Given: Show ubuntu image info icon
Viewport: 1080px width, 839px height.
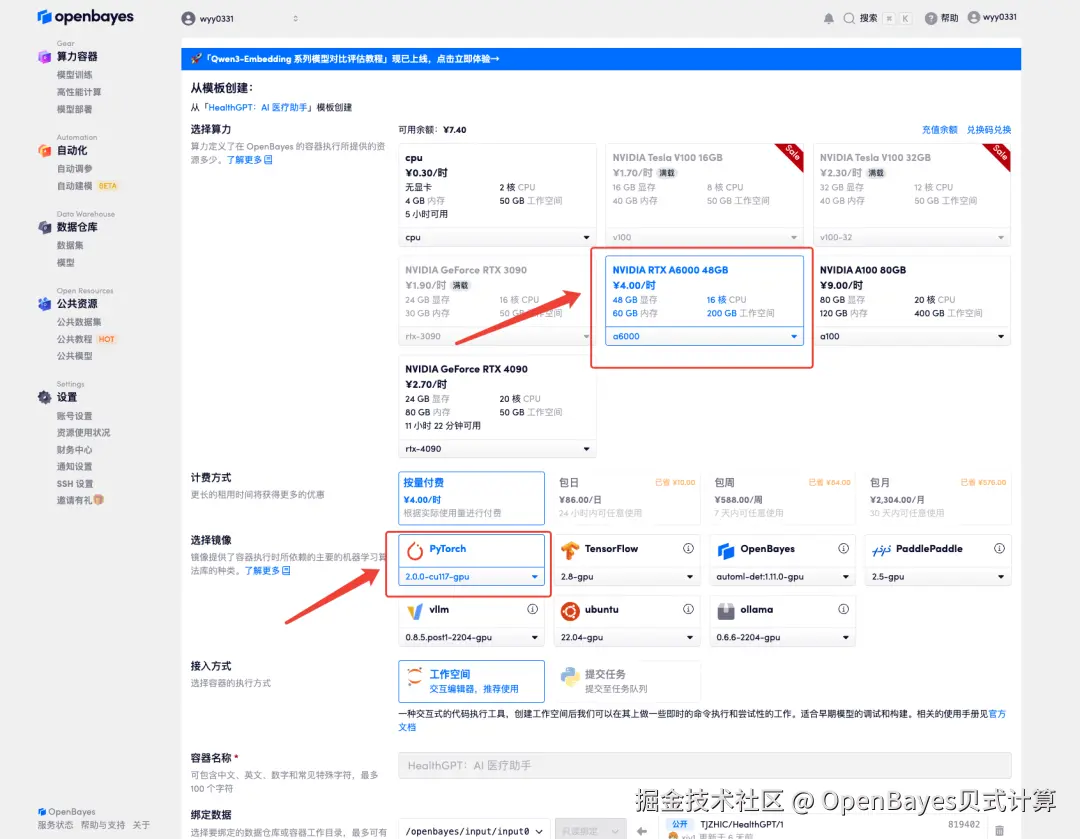Looking at the screenshot, I should pyautogui.click(x=688, y=609).
